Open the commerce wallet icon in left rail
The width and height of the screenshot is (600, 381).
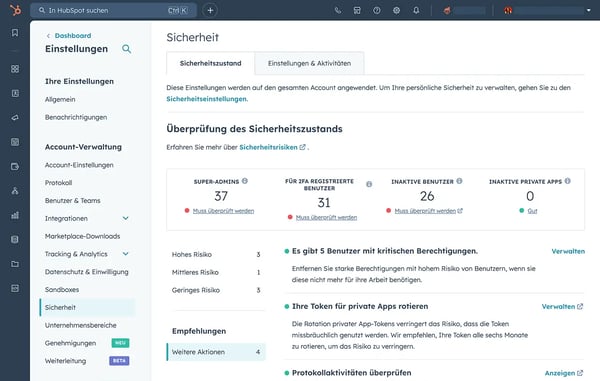click(x=15, y=166)
